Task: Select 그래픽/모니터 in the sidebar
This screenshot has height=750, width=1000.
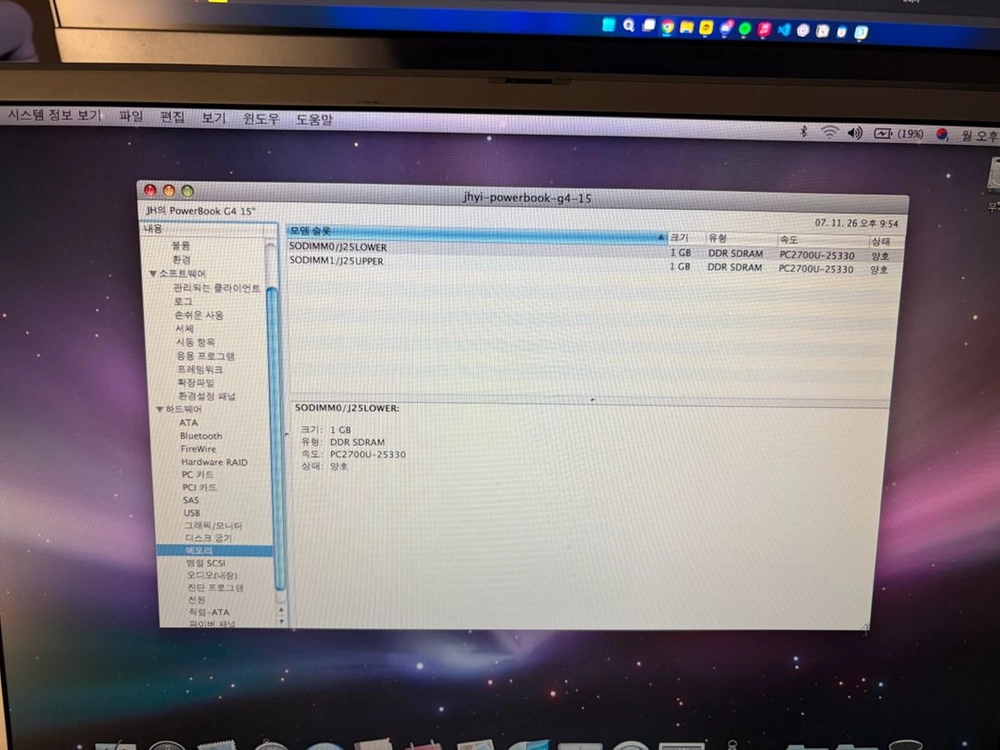Action: tap(213, 526)
